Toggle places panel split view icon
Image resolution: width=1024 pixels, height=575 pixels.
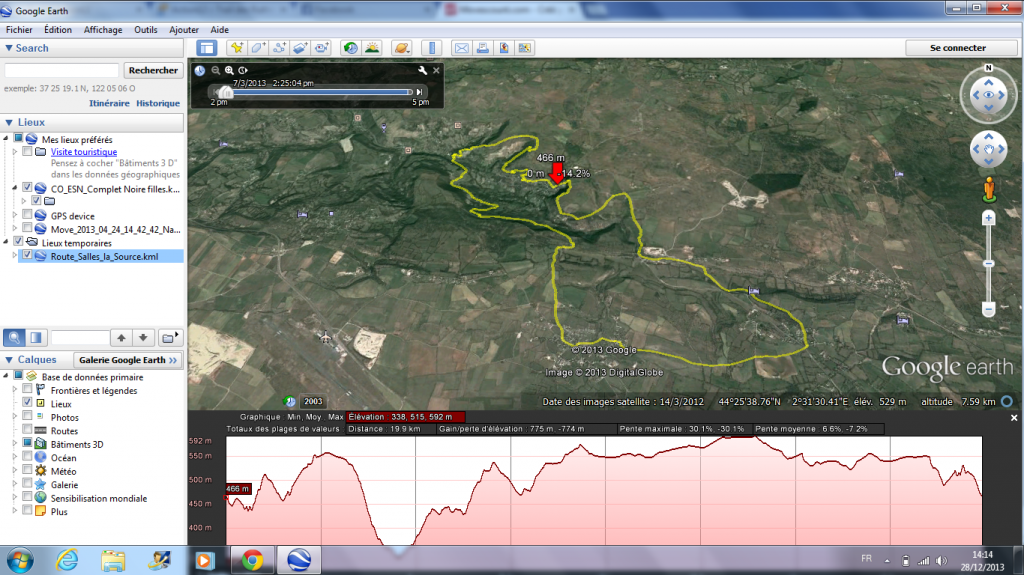[x=36, y=337]
